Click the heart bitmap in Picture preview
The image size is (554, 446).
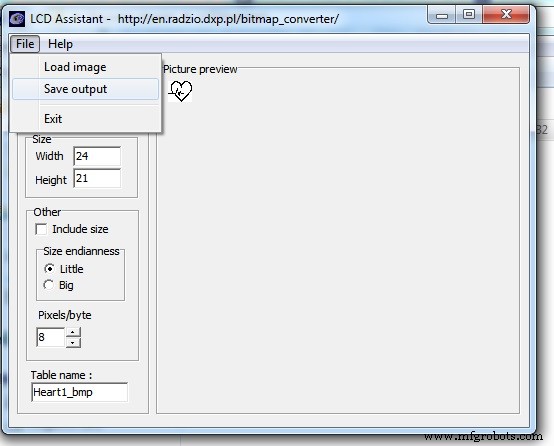(x=180, y=91)
